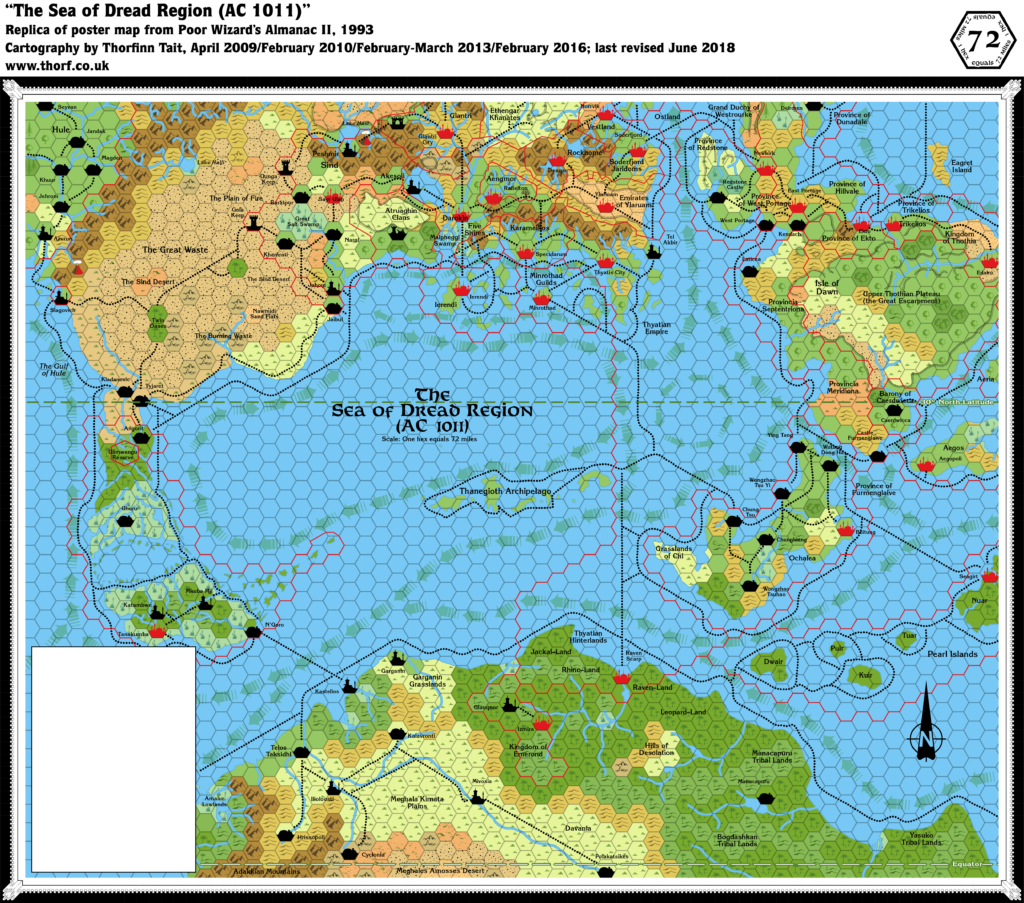This screenshot has height=903, width=1024.
Task: Select the red castle marker at Rockhome
Action: 558,160
